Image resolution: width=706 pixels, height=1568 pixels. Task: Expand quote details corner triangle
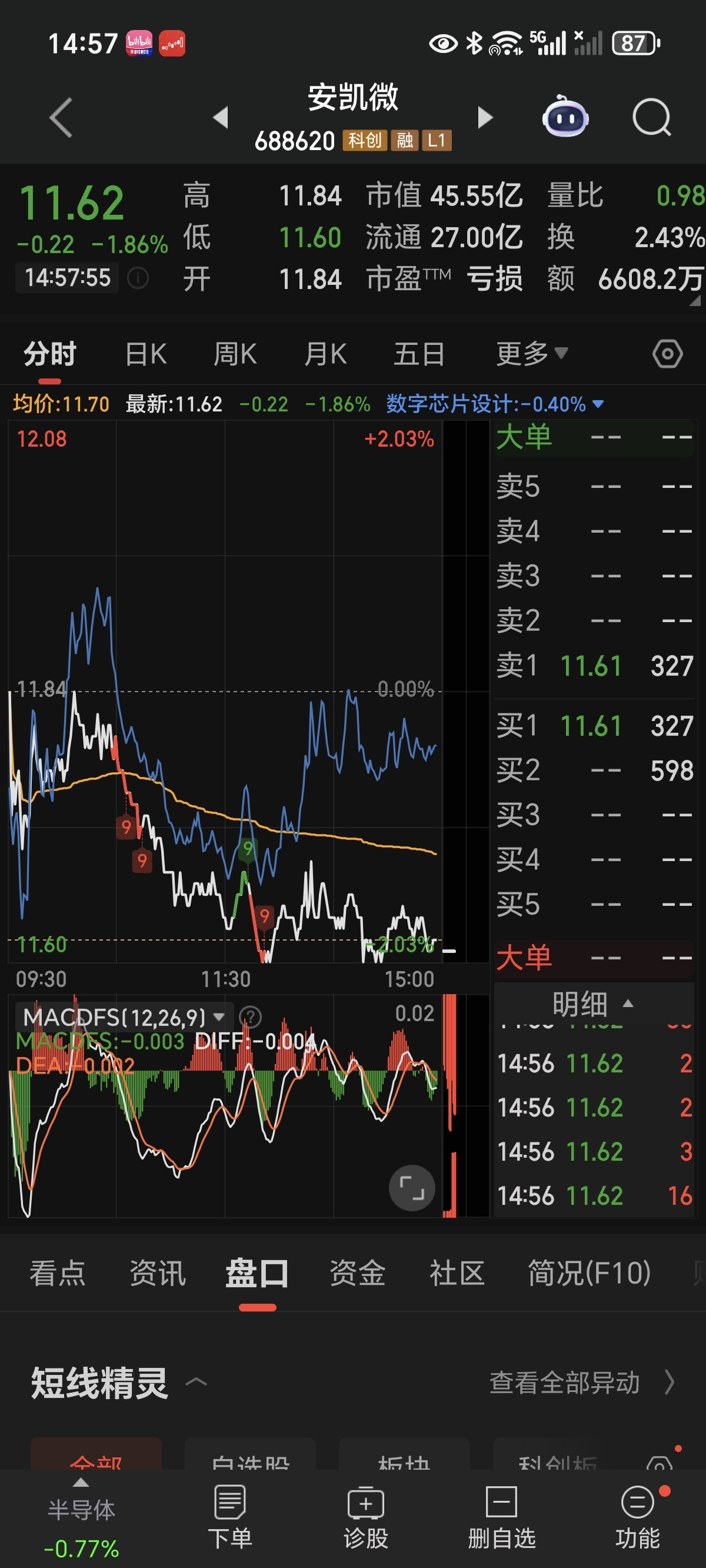(694, 300)
